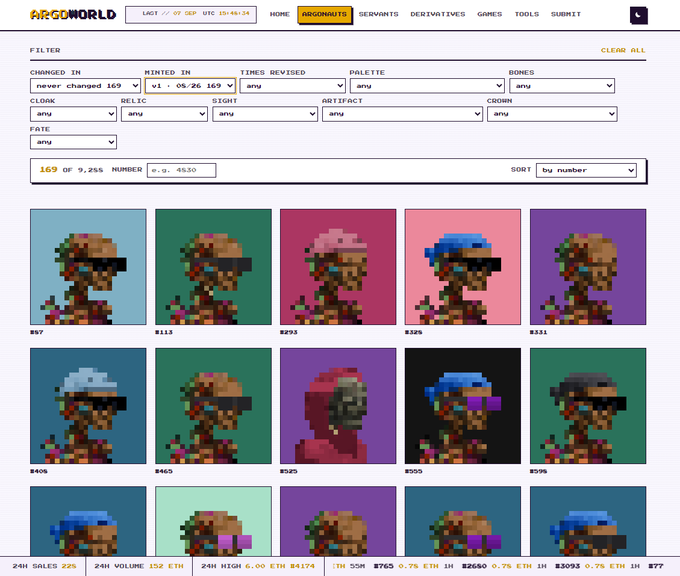Click the 24H Sales ticker entry
Screen dimensions: 680x576
pos(44,566)
